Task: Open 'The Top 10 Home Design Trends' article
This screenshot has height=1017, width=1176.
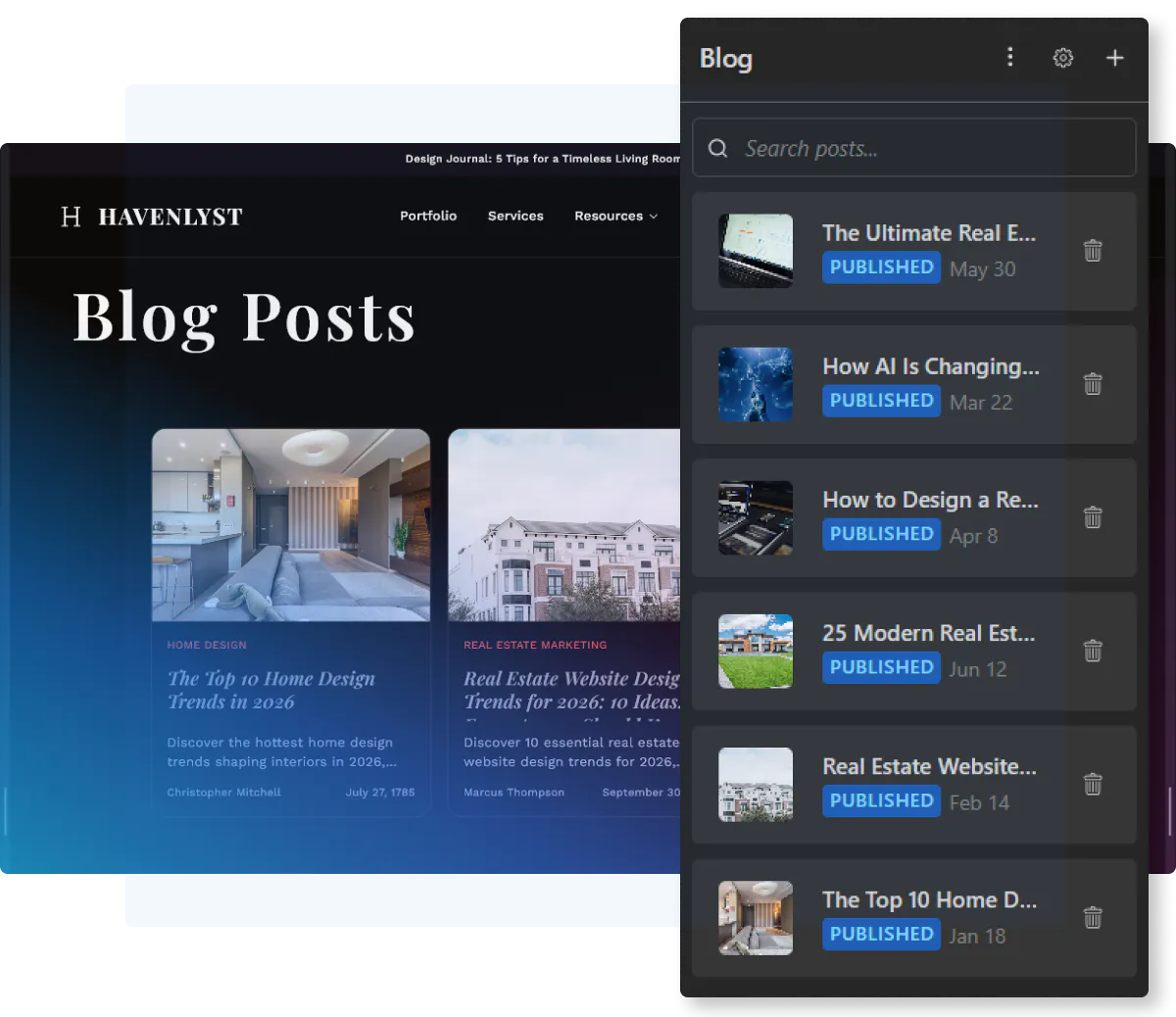Action: tap(271, 690)
